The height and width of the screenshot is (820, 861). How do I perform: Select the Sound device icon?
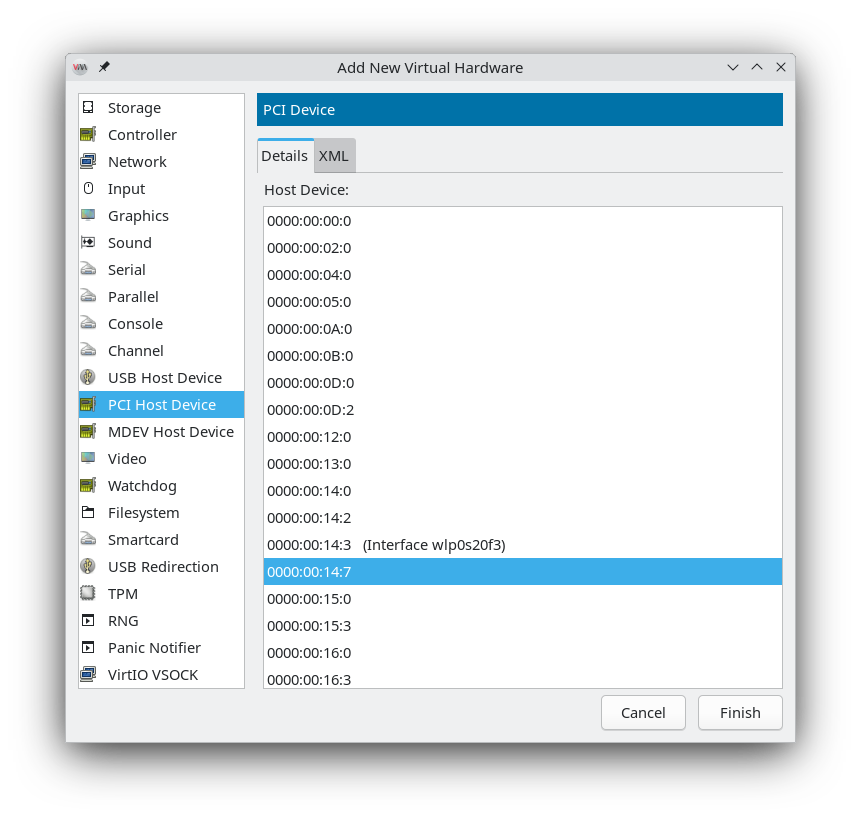pyautogui.click(x=88, y=243)
